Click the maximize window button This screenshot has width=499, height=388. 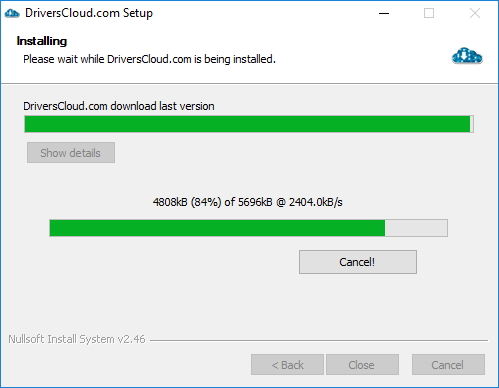click(x=429, y=13)
